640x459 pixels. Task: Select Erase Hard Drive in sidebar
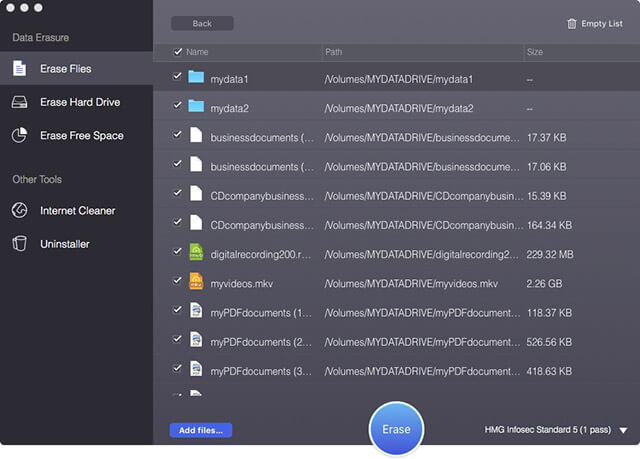76,102
